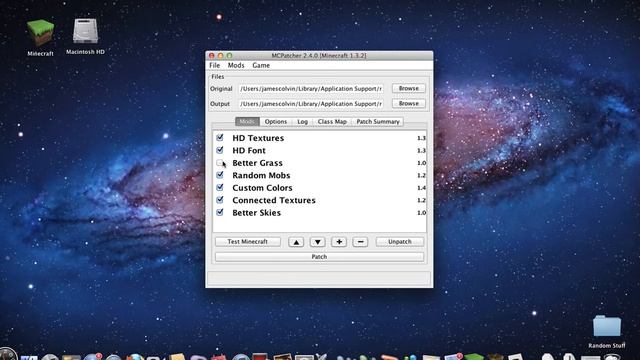Switch to the Class Map tab
This screenshot has height=360, width=640.
tap(332, 122)
